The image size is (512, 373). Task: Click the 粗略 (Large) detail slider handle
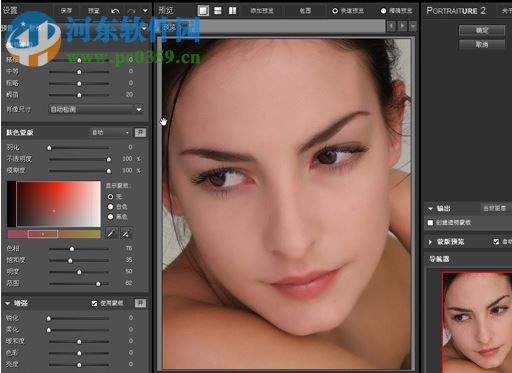[x=79, y=83]
